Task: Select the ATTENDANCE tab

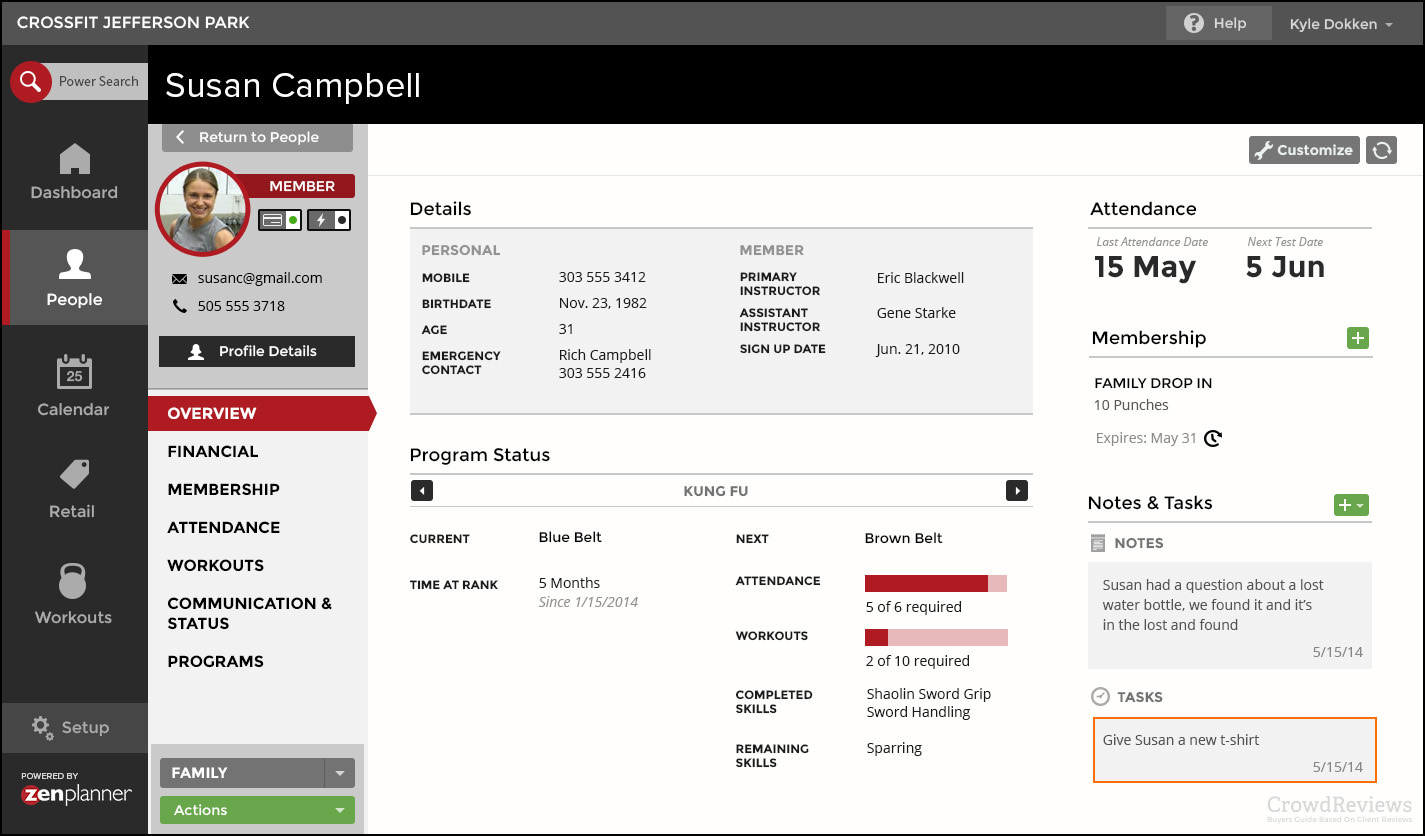Action: coord(224,528)
